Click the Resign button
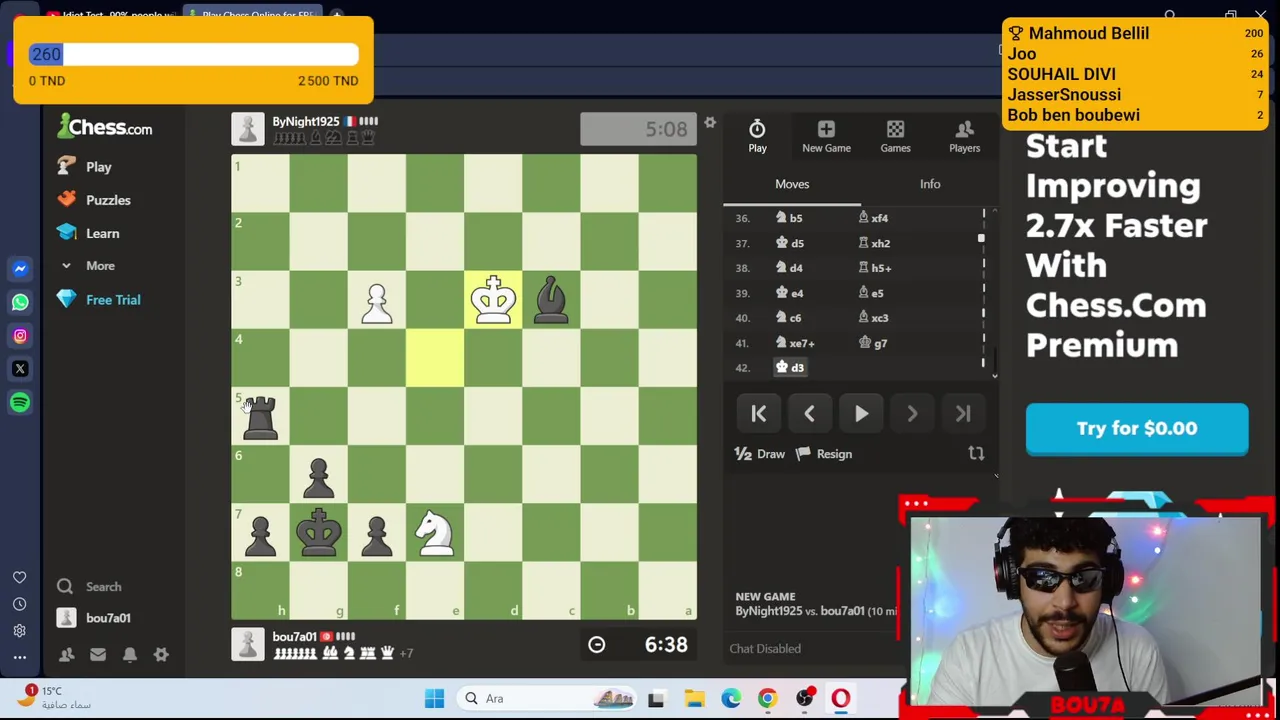Viewport: 1280px width, 720px height. 824,454
